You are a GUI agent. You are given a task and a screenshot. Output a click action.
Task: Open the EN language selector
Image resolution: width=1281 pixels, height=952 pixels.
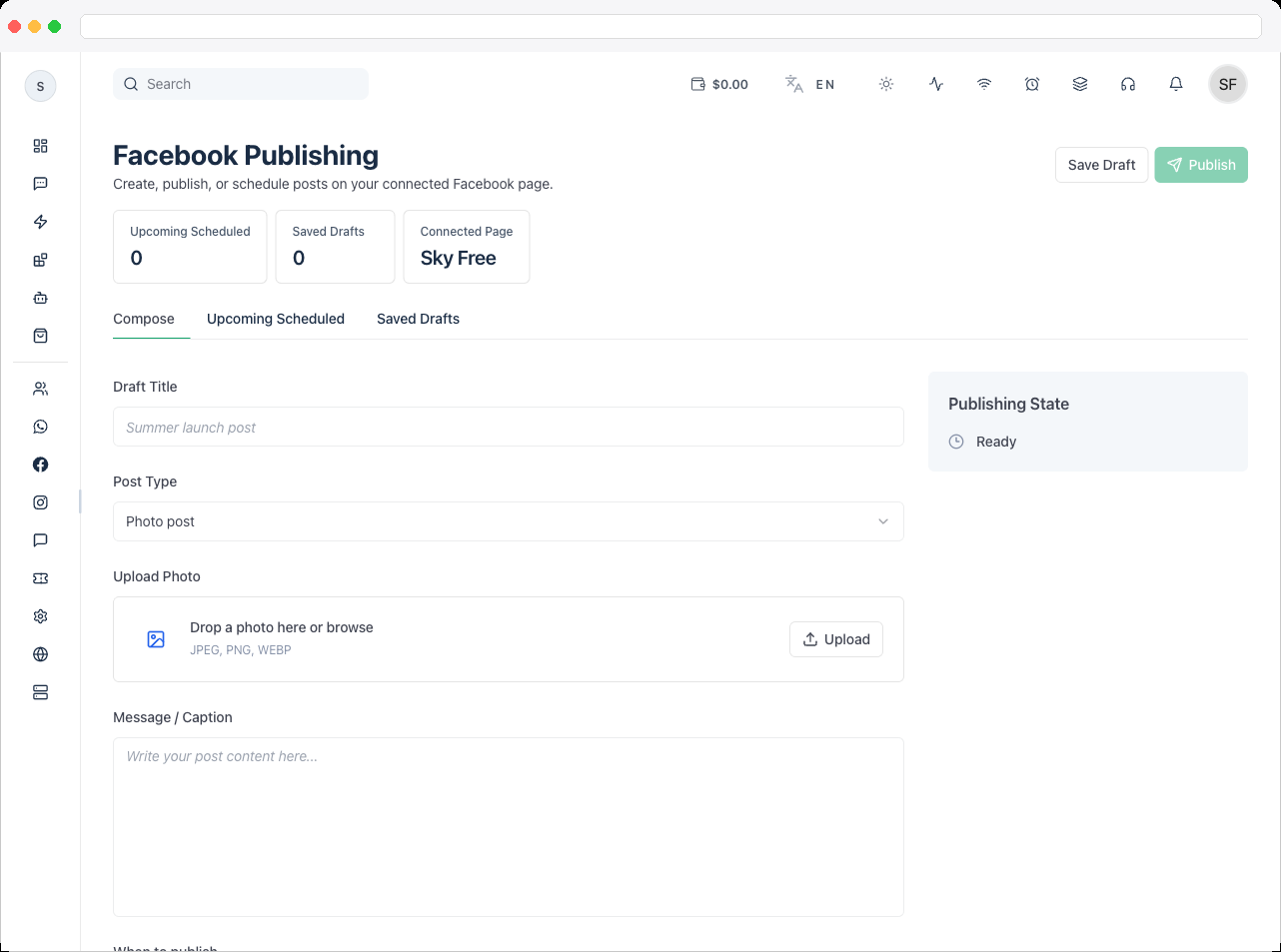(x=809, y=84)
